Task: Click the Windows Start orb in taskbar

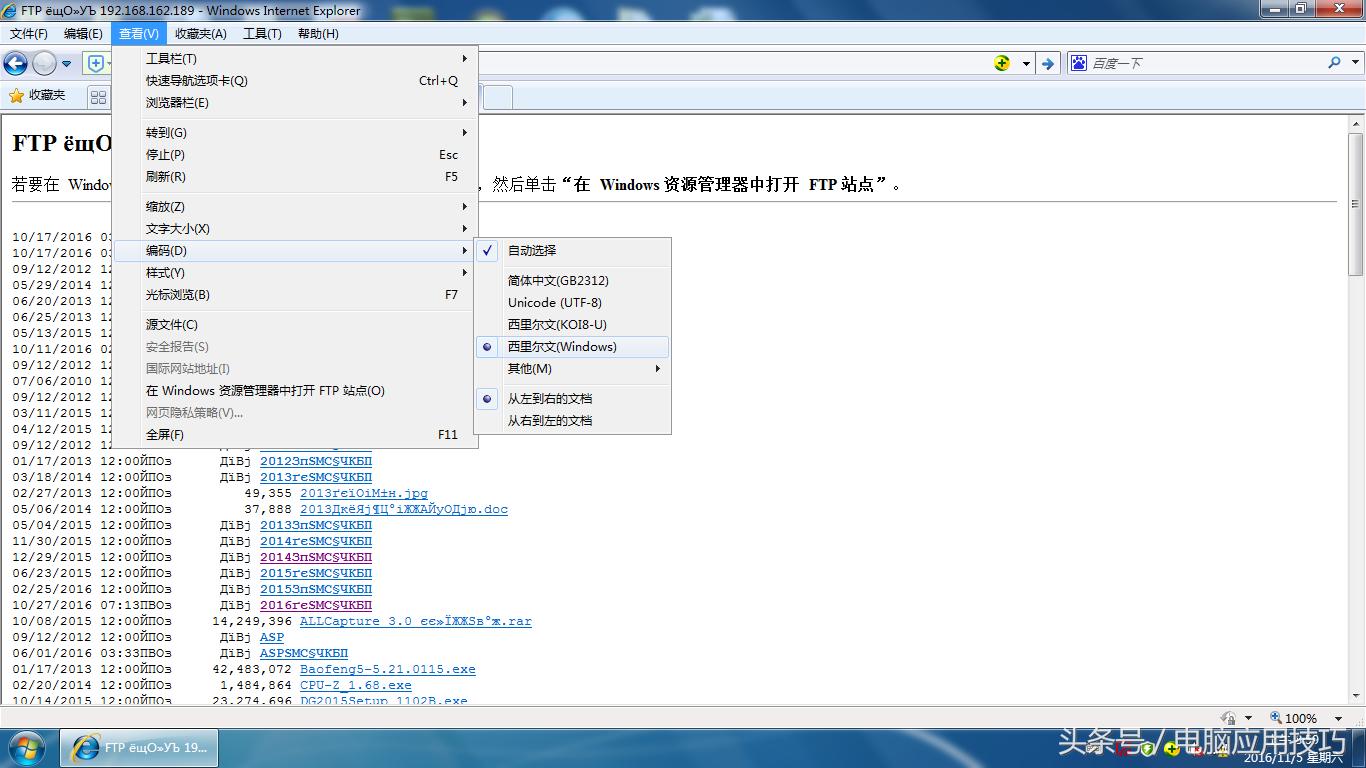Action: pyautogui.click(x=25, y=747)
